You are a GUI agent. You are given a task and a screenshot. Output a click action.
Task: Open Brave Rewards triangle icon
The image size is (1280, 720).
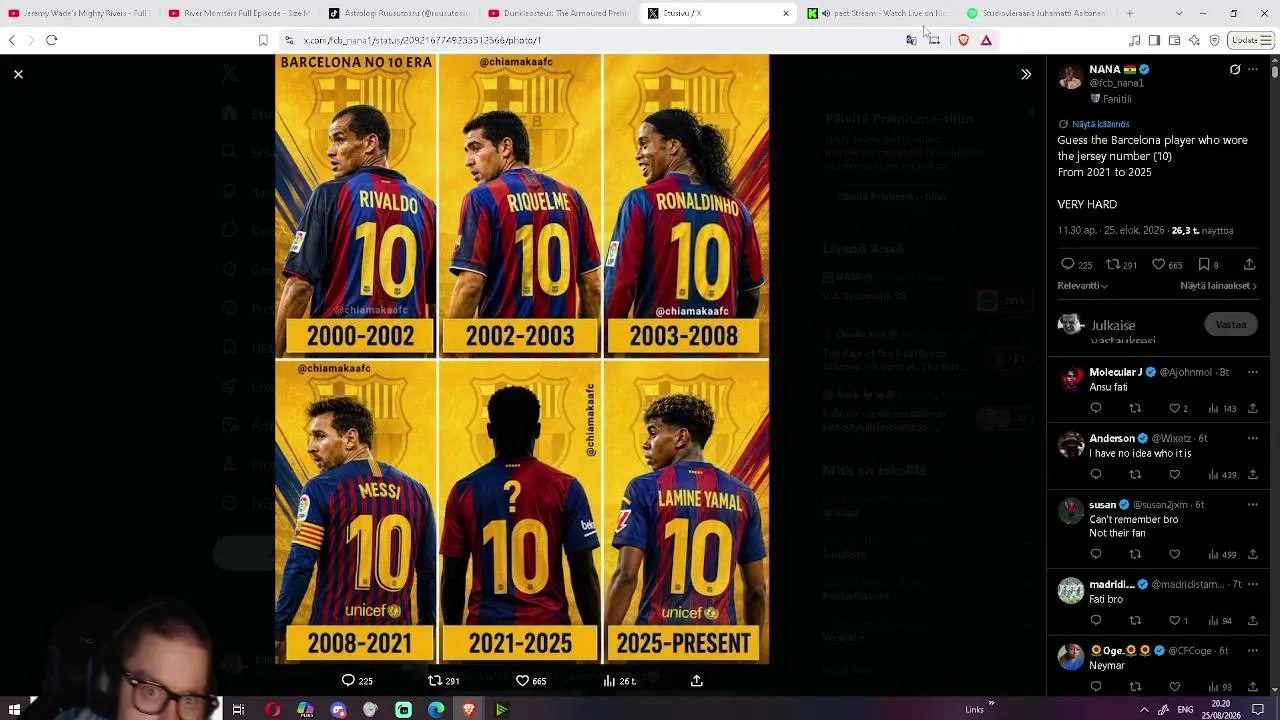[x=986, y=40]
